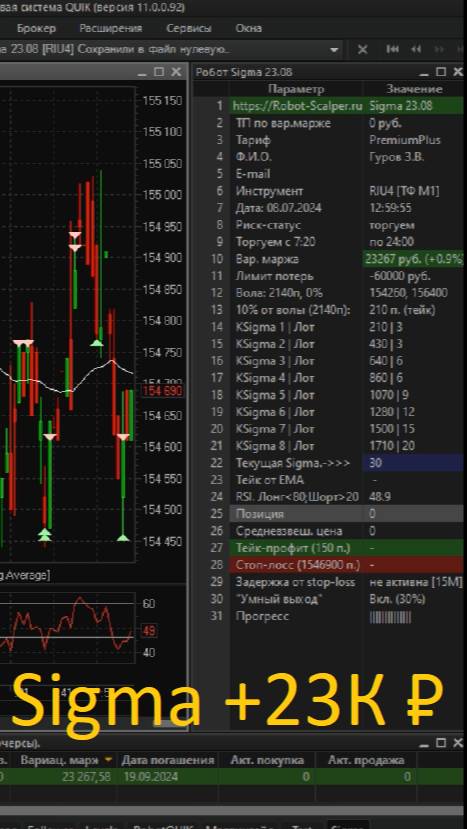Click the Прогресс progress bar

(x=390, y=616)
